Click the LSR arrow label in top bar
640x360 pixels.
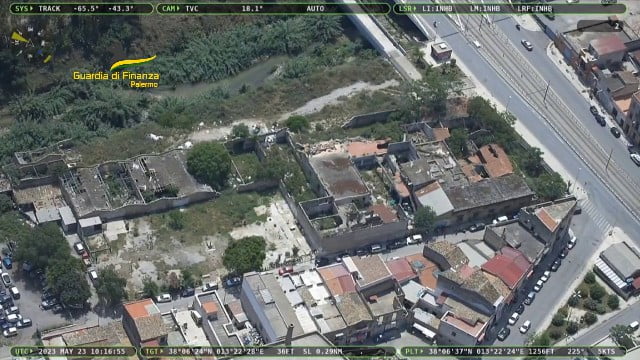407,9
